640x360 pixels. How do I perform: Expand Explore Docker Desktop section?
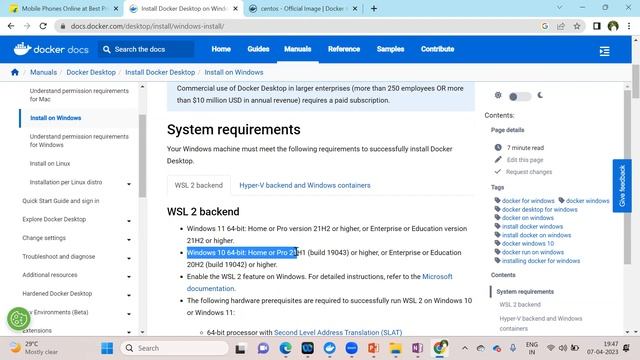tap(129, 221)
